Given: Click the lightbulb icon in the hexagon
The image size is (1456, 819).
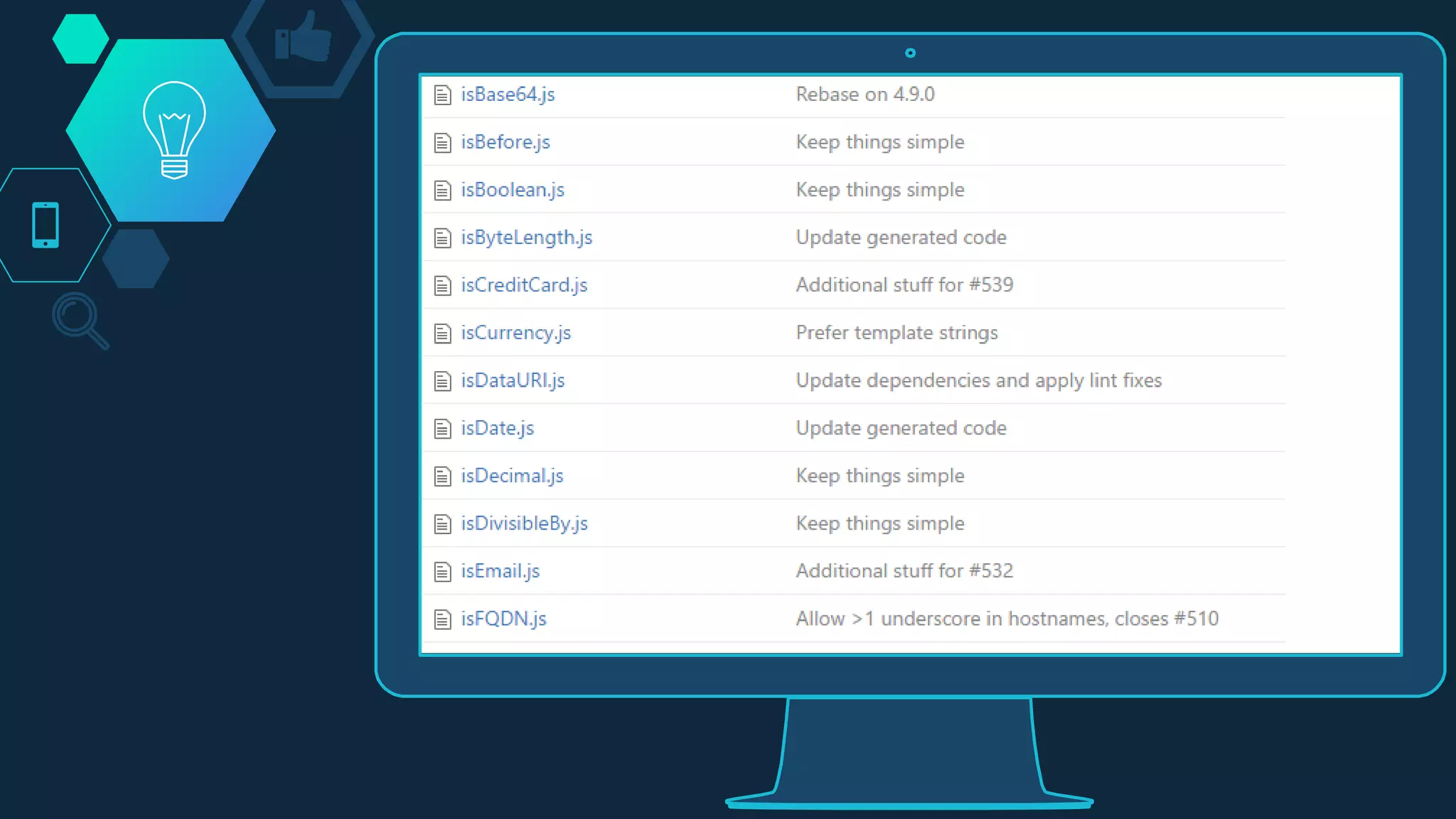Looking at the screenshot, I should [x=174, y=129].
